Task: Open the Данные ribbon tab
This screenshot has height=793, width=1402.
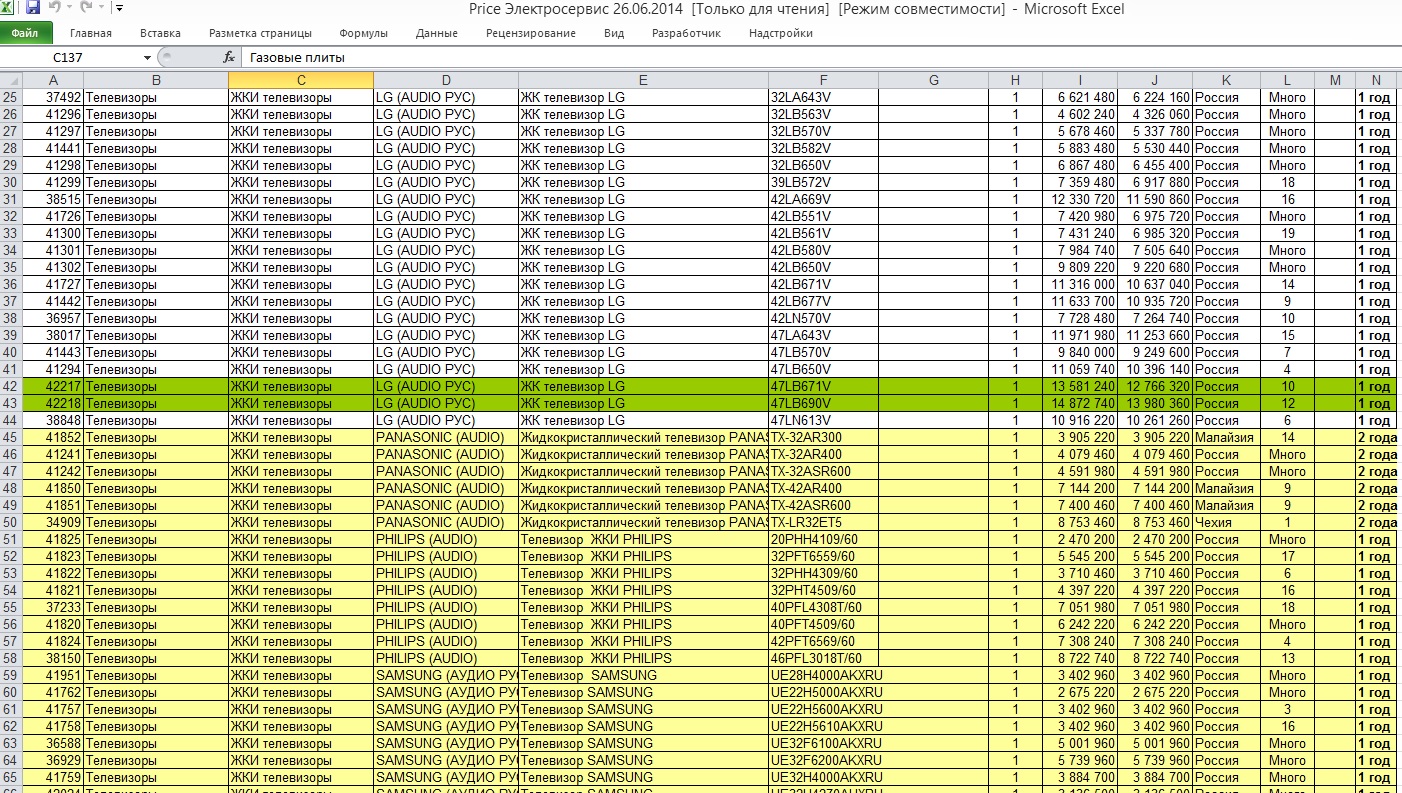Action: click(437, 33)
